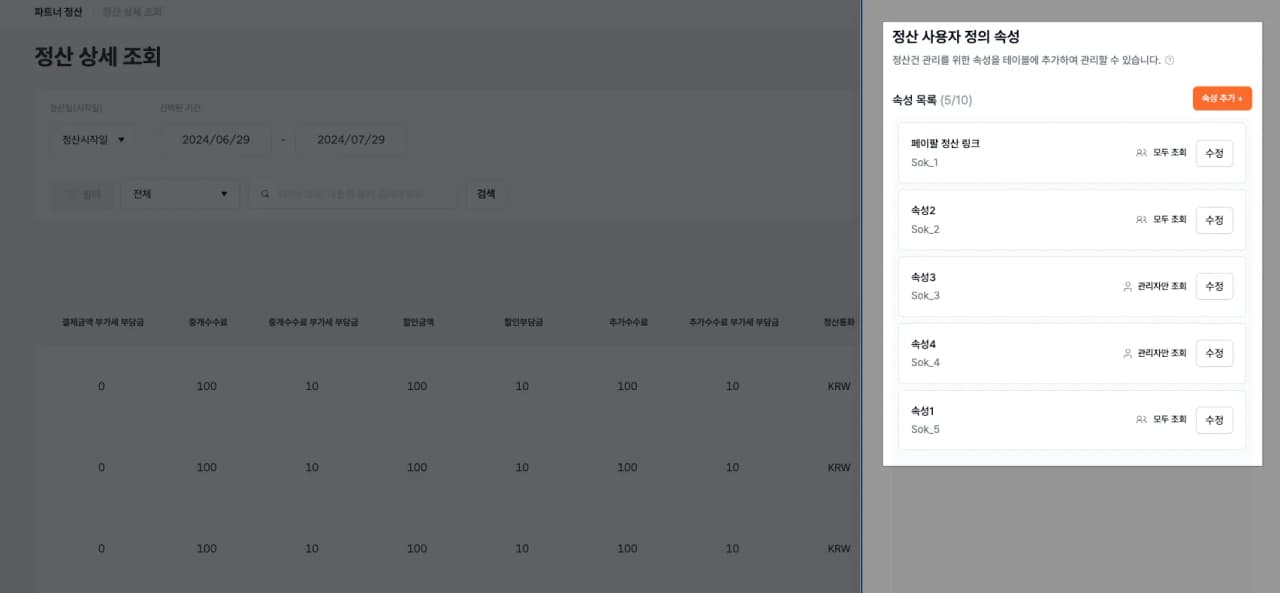Click the 모두 조회 people icon for 속성1
This screenshot has height=593, width=1280.
coord(1141,420)
